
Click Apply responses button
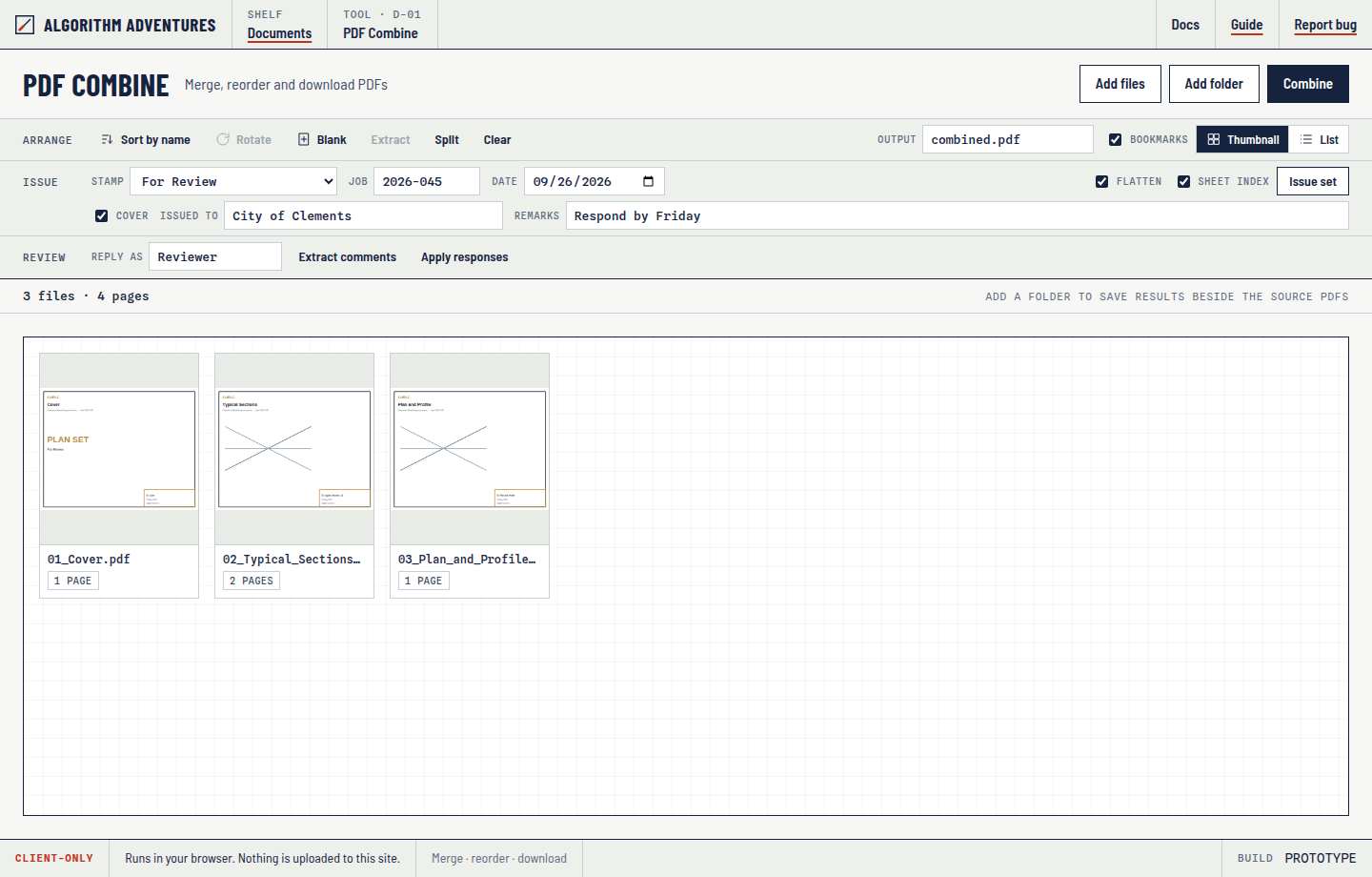(465, 257)
